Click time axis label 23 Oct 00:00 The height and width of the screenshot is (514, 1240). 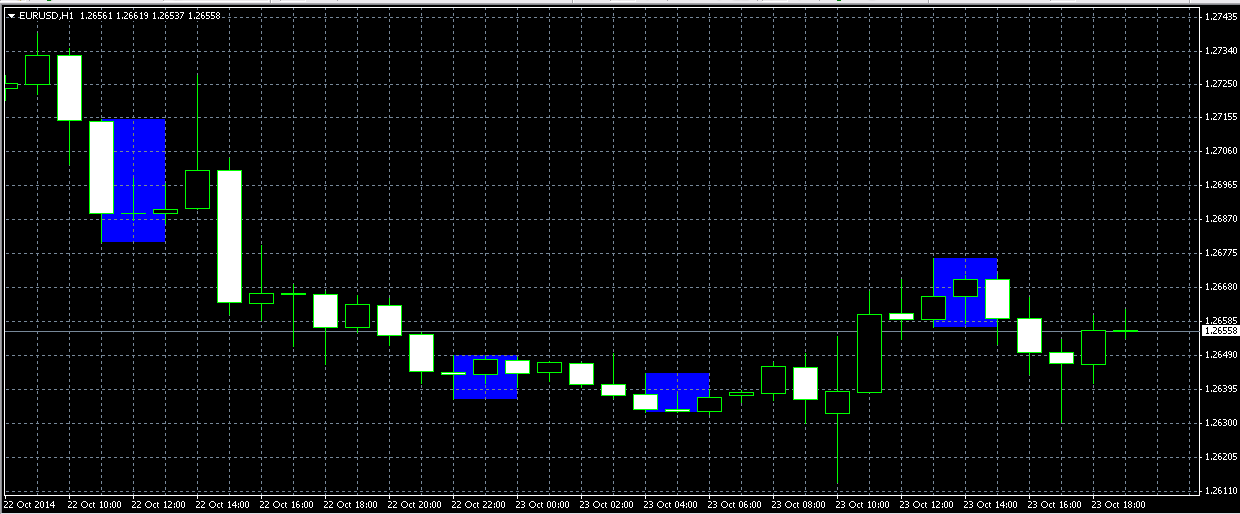point(542,505)
